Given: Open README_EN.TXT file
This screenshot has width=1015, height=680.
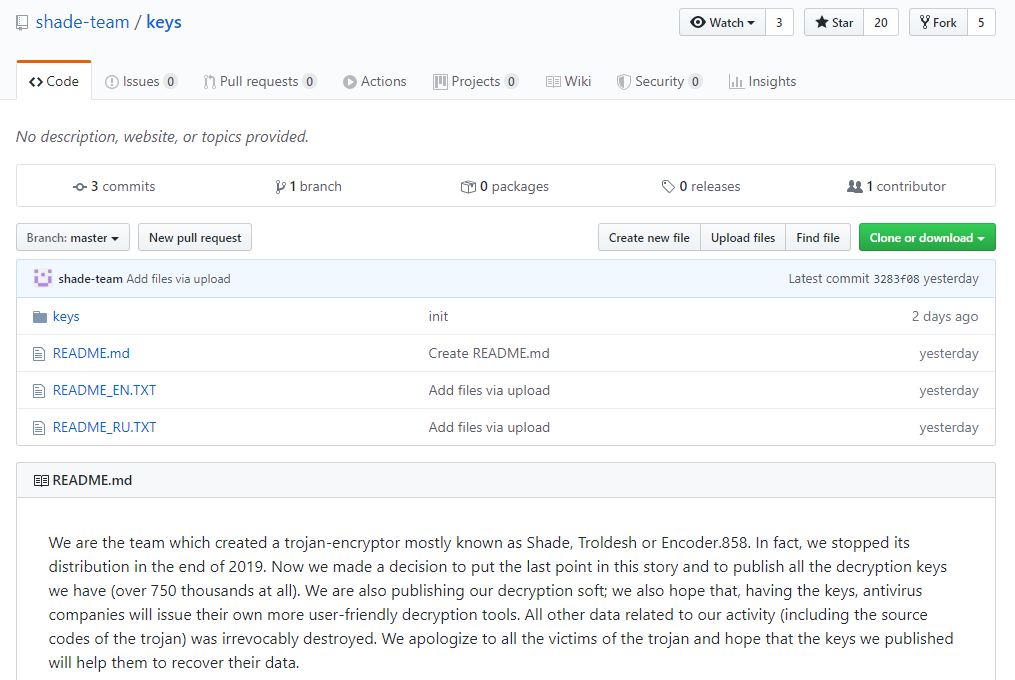Looking at the screenshot, I should (104, 390).
